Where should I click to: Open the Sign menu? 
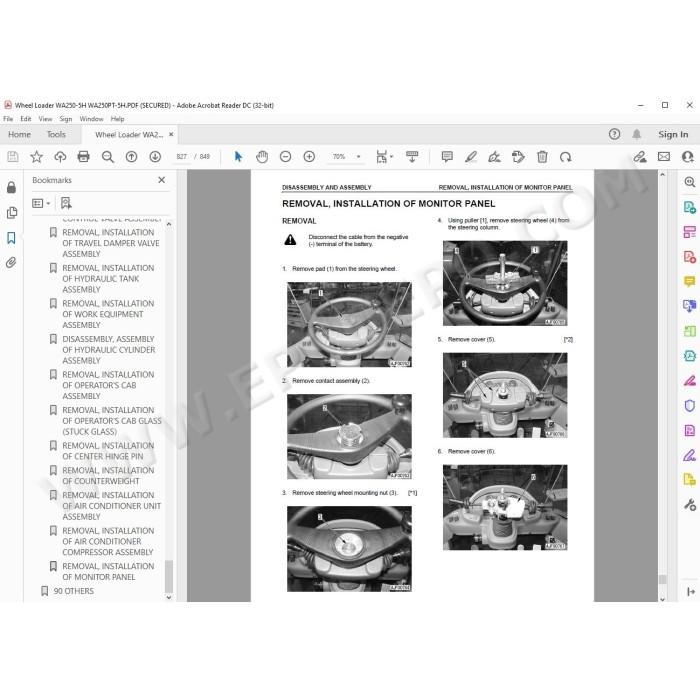click(x=66, y=119)
